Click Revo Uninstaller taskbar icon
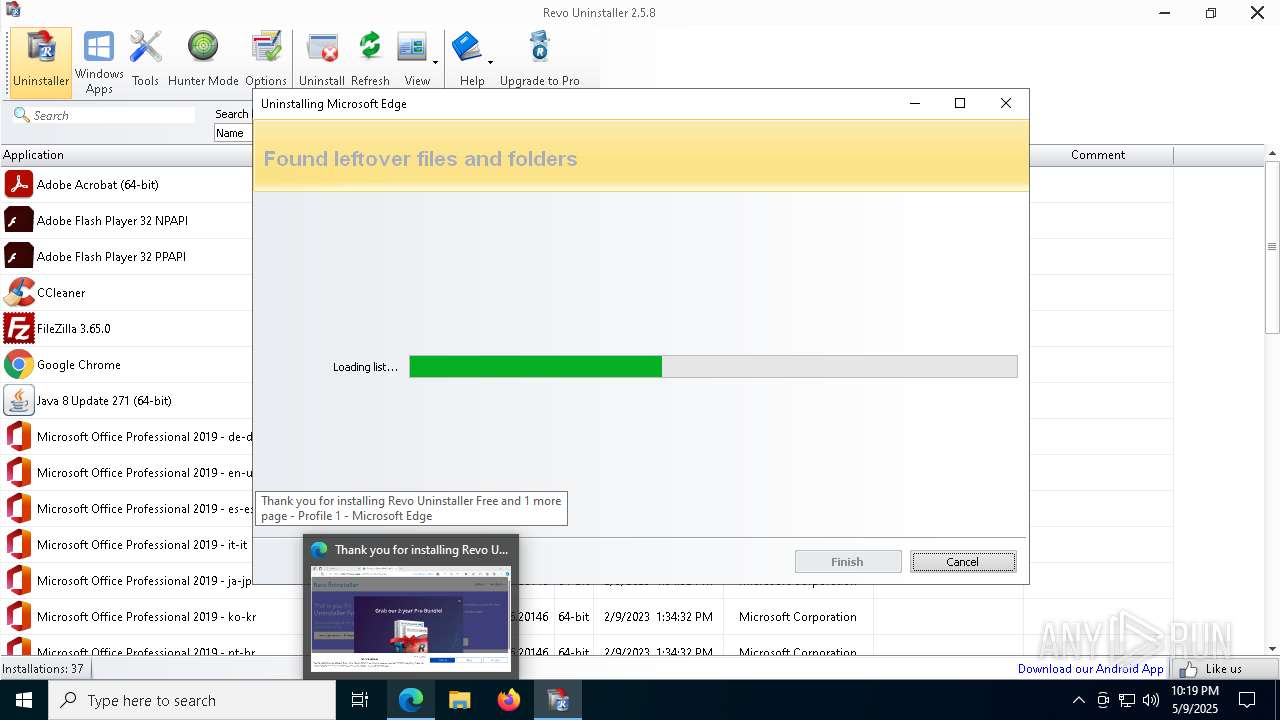 click(x=558, y=700)
